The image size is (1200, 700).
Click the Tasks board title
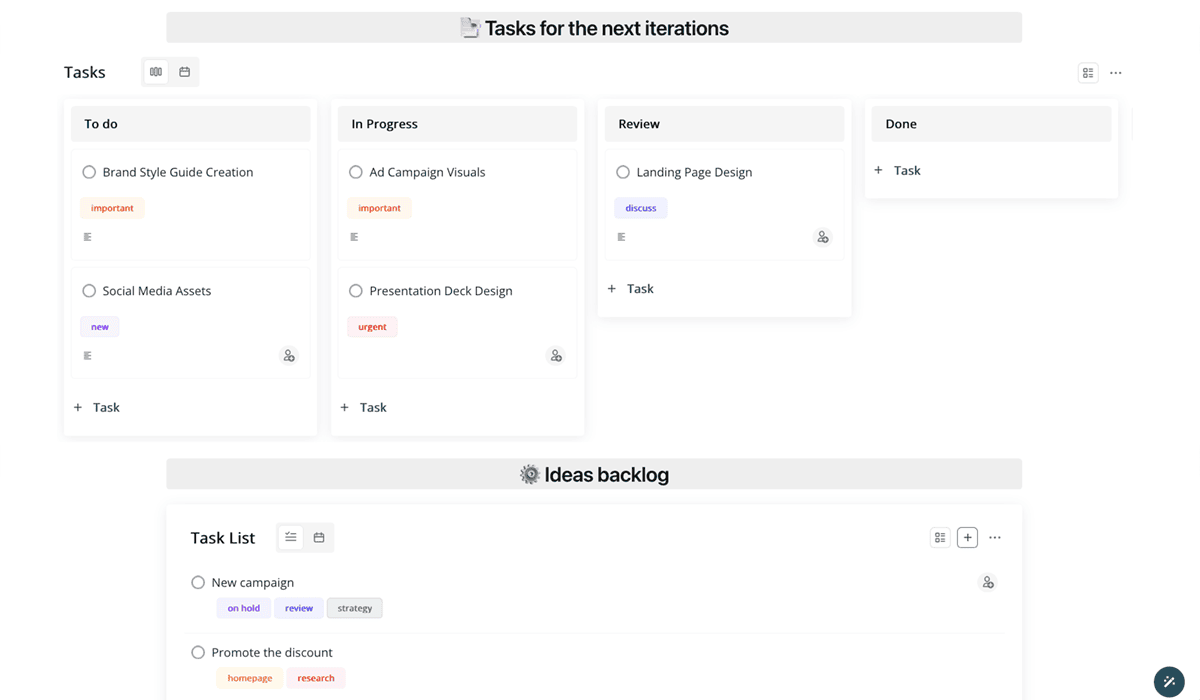85,72
